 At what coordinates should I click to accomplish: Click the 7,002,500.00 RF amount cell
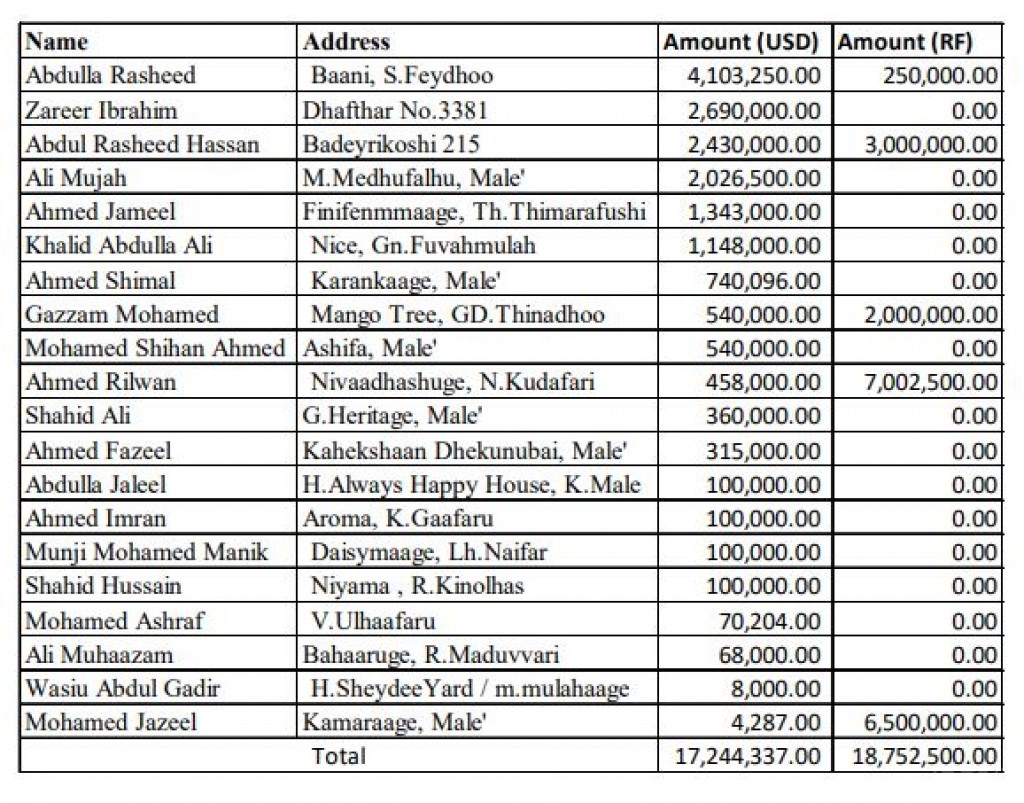point(918,381)
